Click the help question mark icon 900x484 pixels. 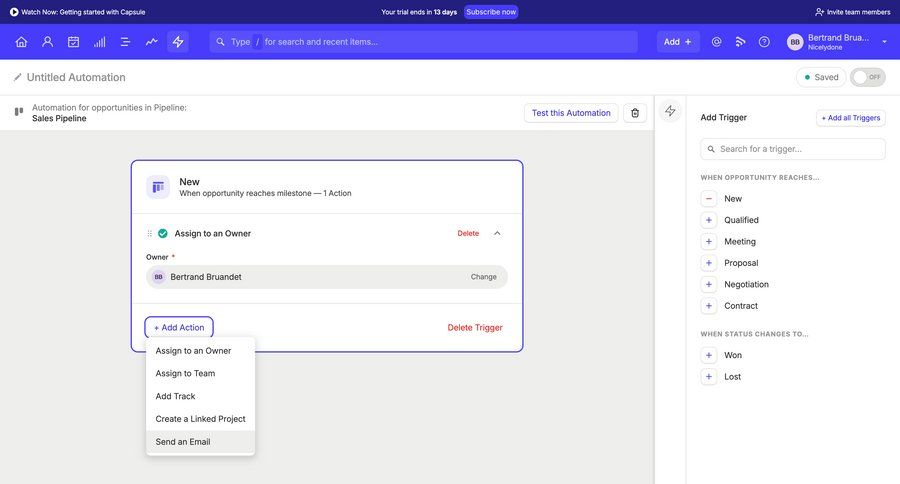pyautogui.click(x=764, y=42)
